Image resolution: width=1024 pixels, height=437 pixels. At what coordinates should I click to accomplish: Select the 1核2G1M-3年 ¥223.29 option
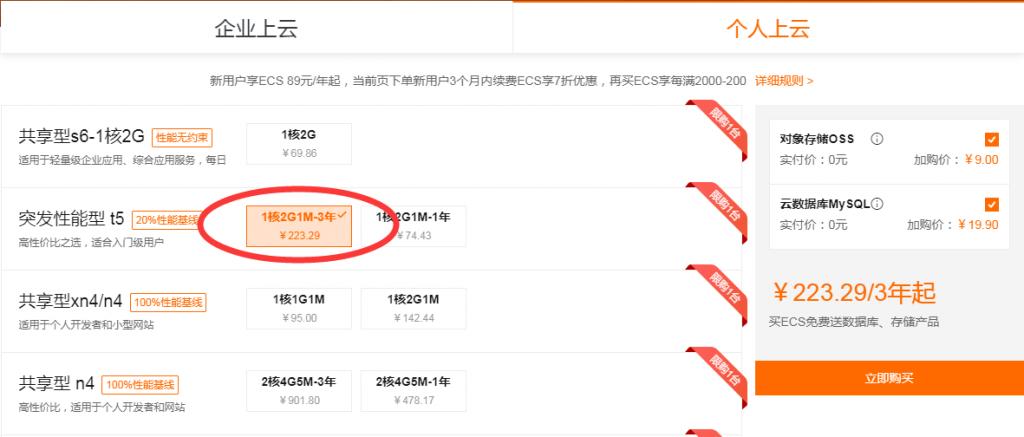coord(299,226)
